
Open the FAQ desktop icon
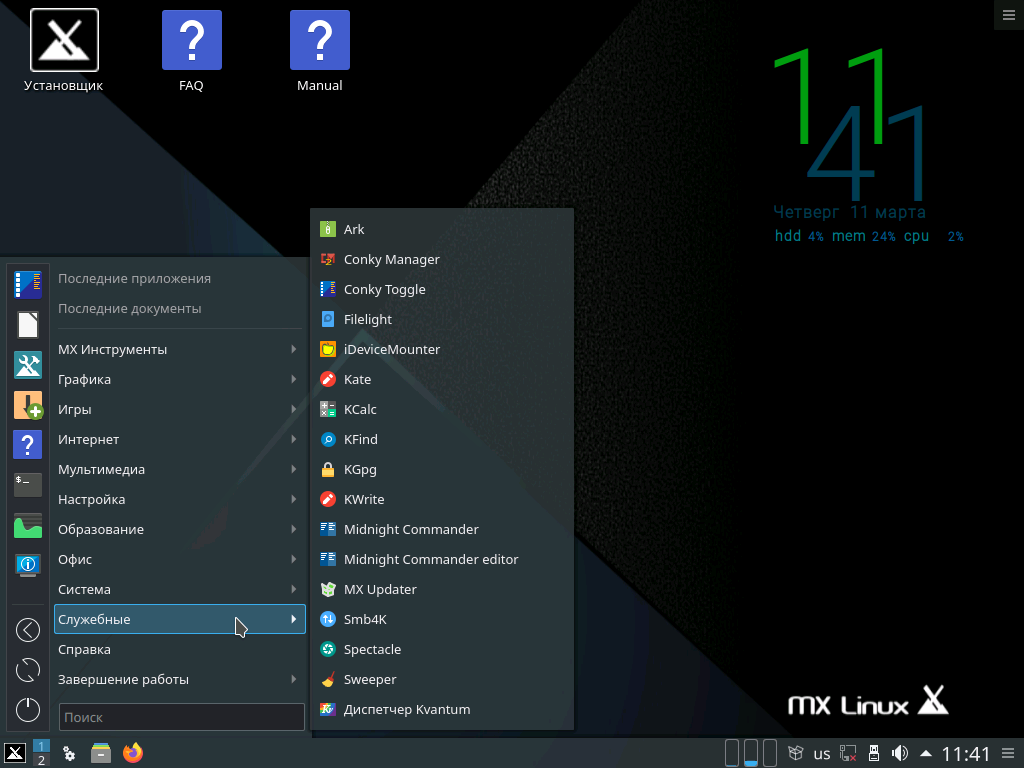point(191,51)
